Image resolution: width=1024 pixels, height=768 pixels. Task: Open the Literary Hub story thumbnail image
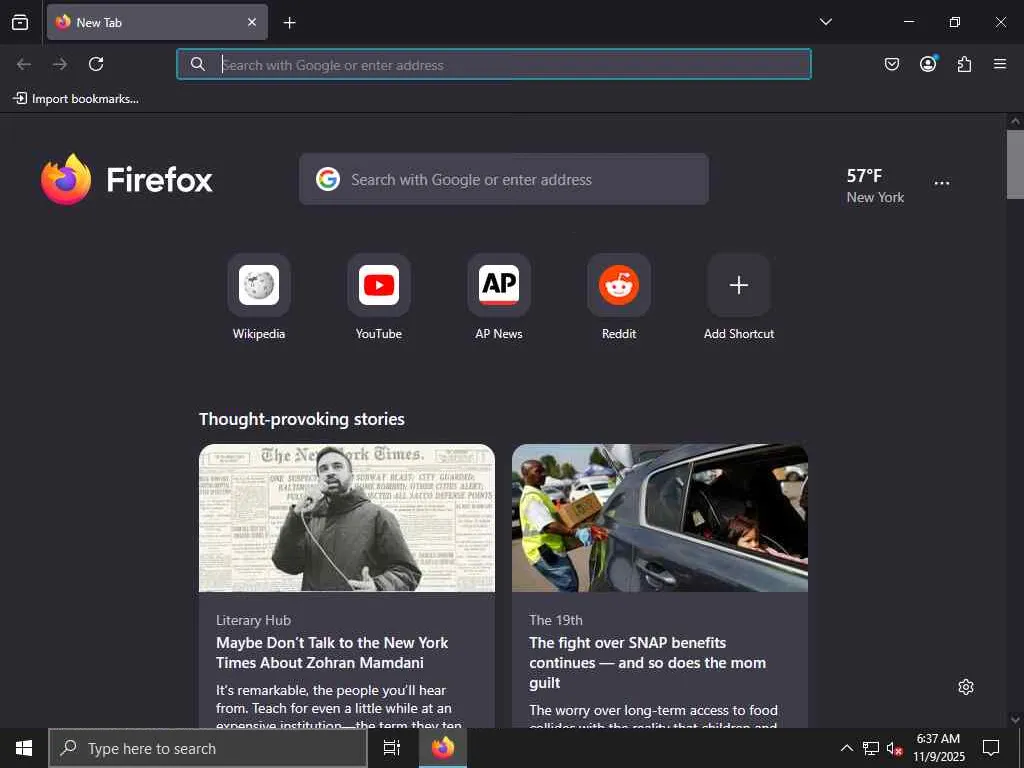click(x=347, y=518)
